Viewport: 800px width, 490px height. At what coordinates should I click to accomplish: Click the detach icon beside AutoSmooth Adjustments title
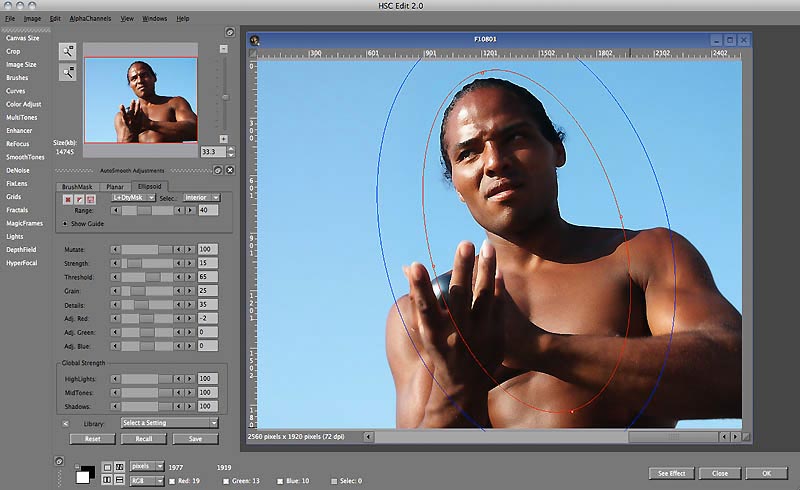click(x=218, y=170)
